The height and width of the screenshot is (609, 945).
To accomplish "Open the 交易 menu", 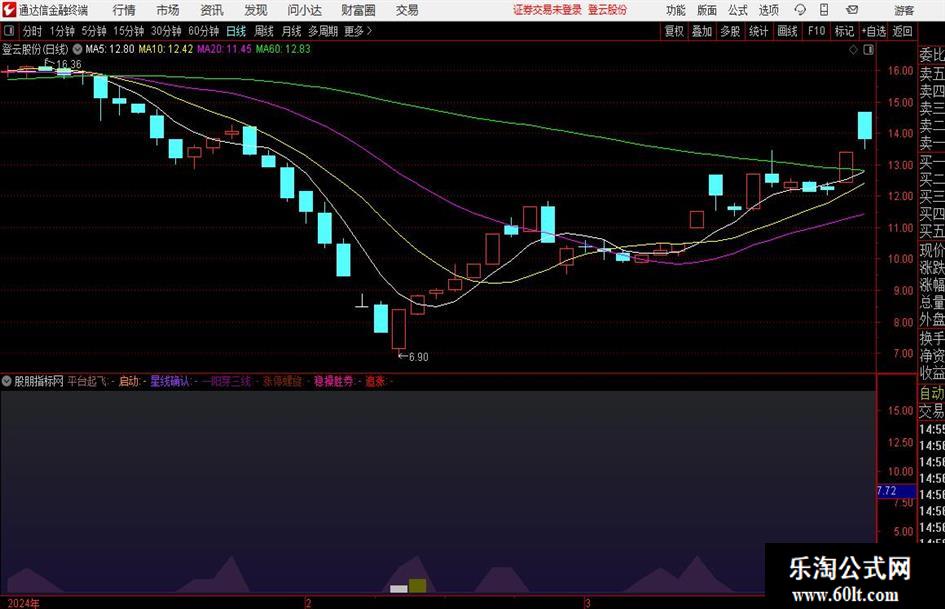I will point(407,10).
